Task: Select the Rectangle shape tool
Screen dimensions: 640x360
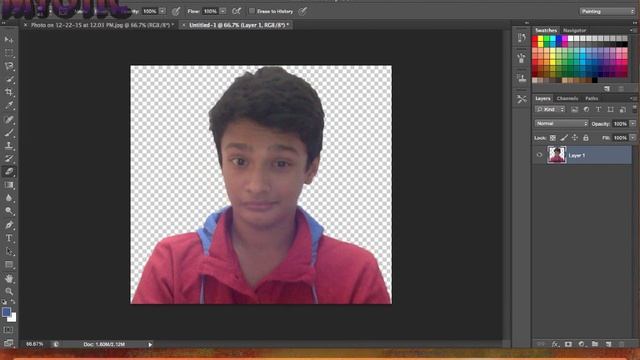Action: point(9,265)
